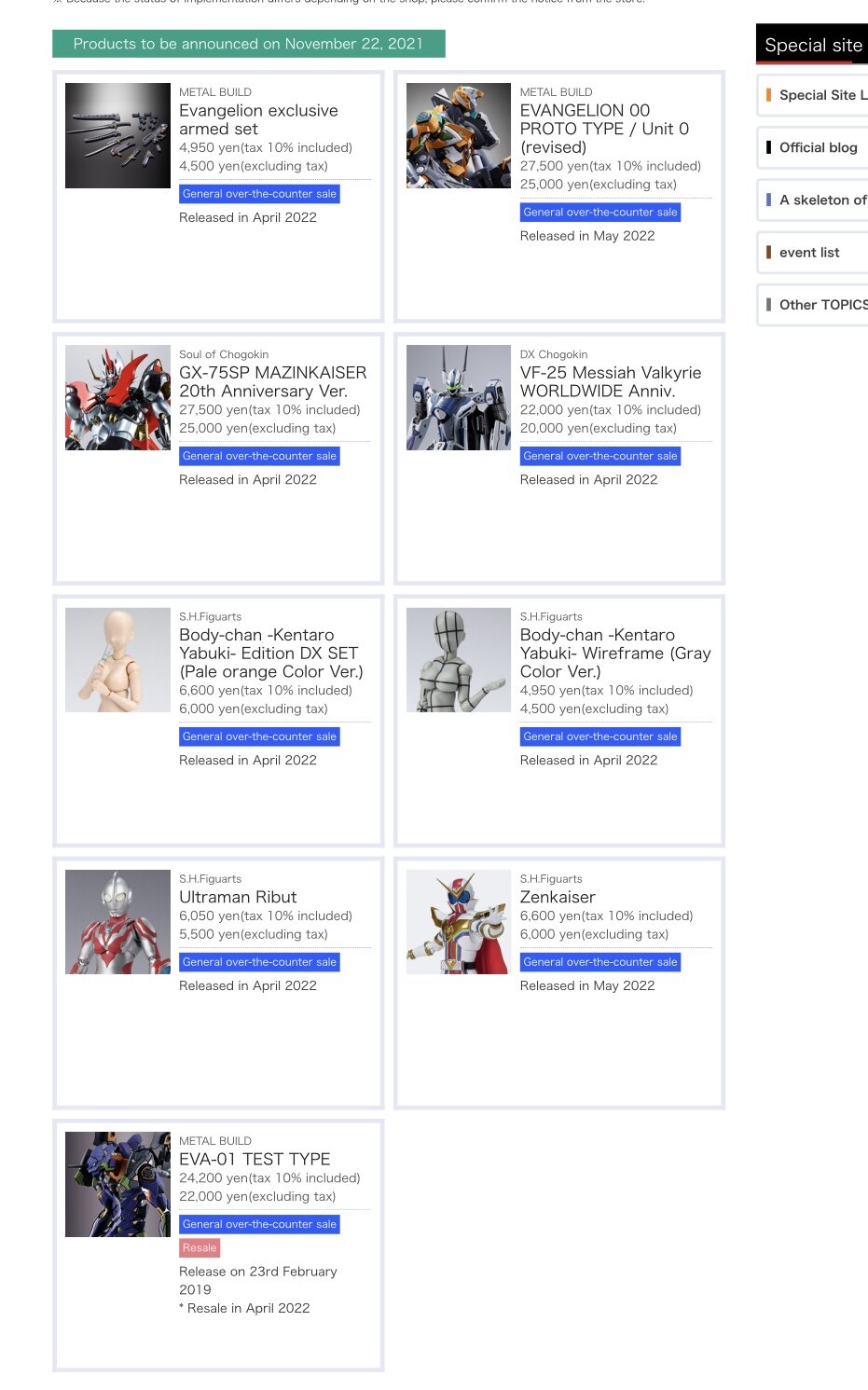Click the Evangelion exclusive armed set title
This screenshot has height=1390, width=868.
[258, 119]
